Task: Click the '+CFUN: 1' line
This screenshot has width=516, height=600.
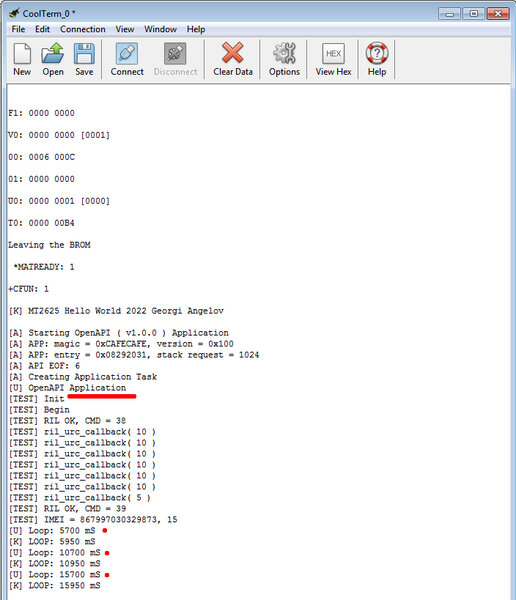Action: [29, 289]
